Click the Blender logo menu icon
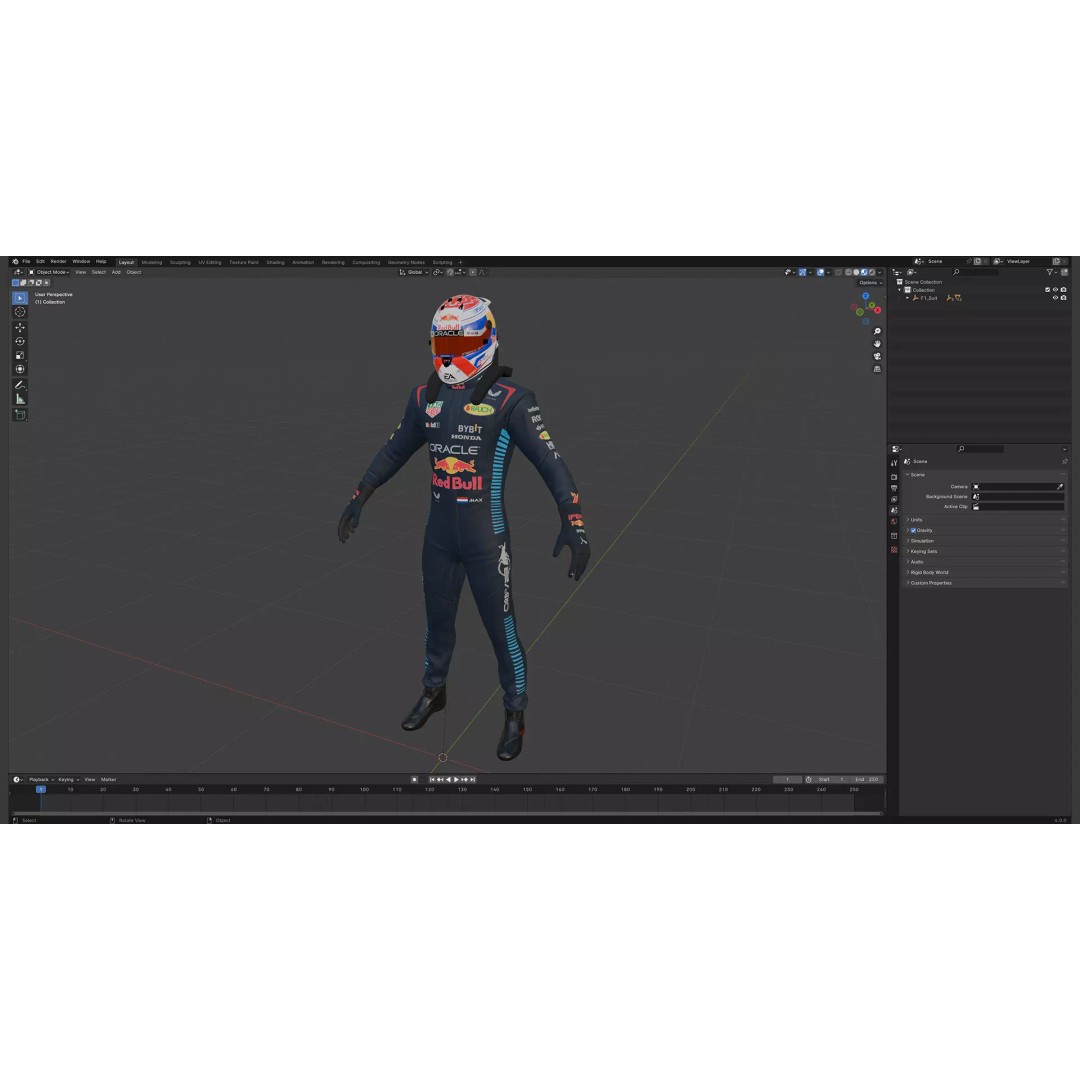 pyautogui.click(x=15, y=262)
